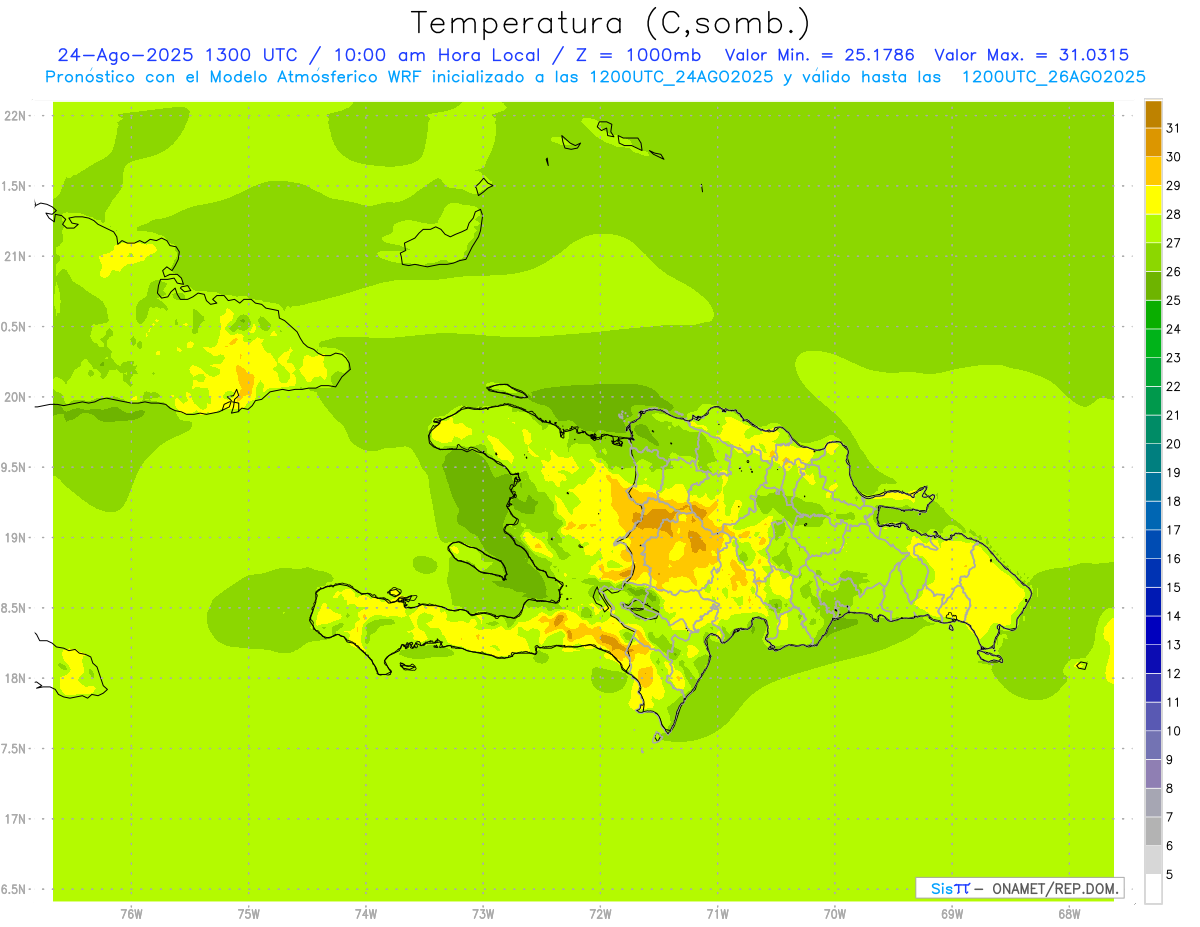Click the legend scale value "5"

click(x=1170, y=875)
